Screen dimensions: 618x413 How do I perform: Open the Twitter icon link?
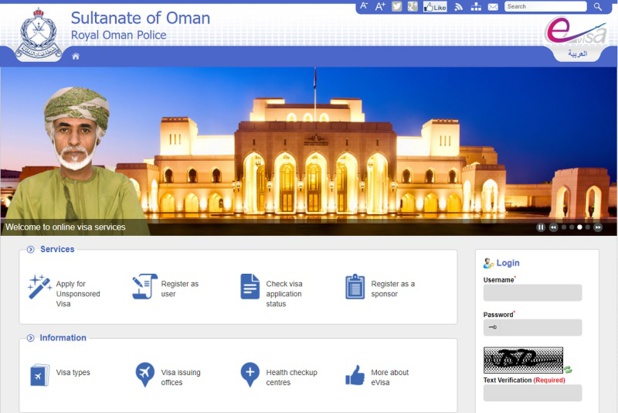397,7
